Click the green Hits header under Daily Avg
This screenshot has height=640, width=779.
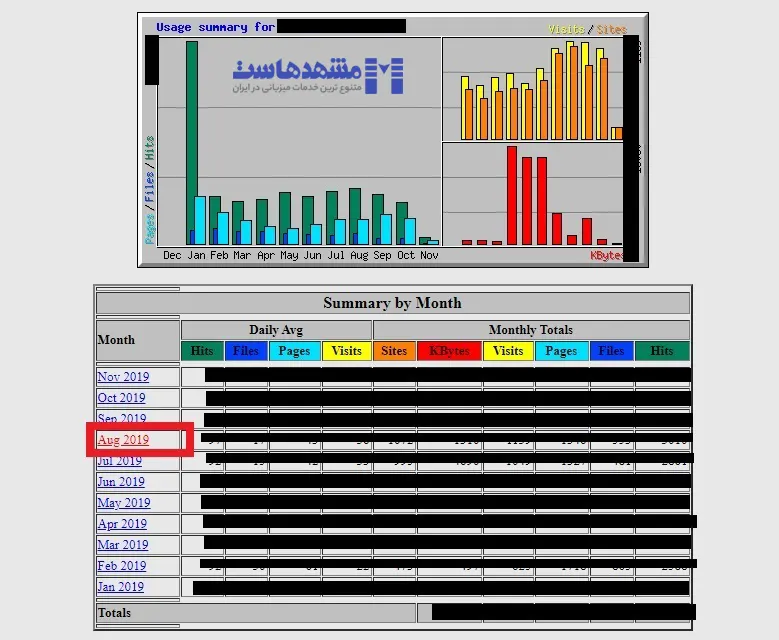point(202,351)
